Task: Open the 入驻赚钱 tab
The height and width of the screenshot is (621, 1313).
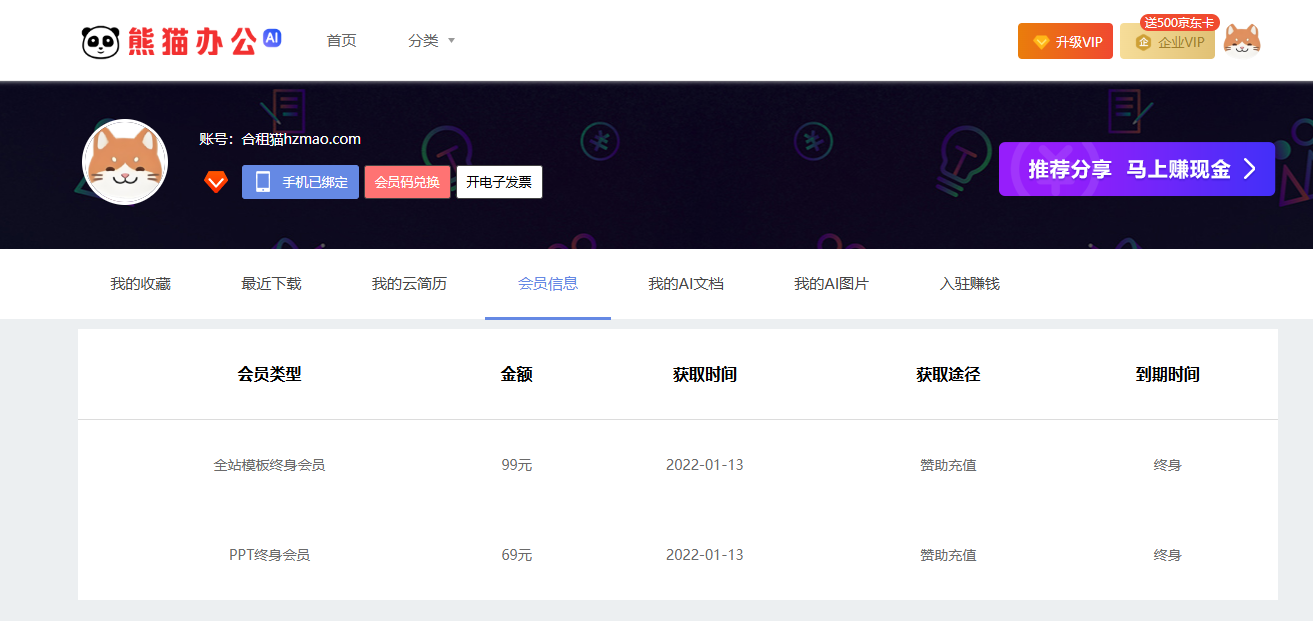Action: 970,284
